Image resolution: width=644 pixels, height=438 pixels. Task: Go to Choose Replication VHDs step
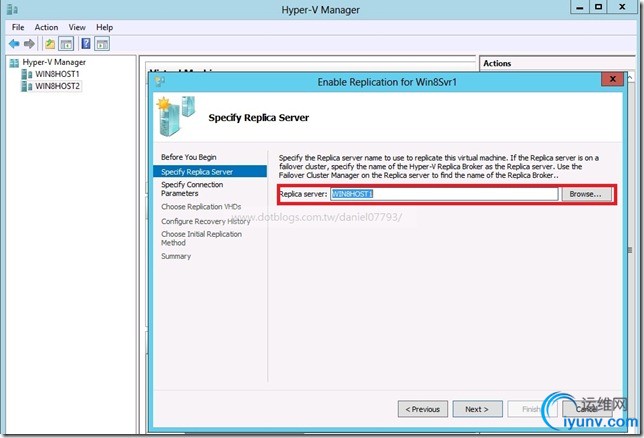click(x=201, y=207)
